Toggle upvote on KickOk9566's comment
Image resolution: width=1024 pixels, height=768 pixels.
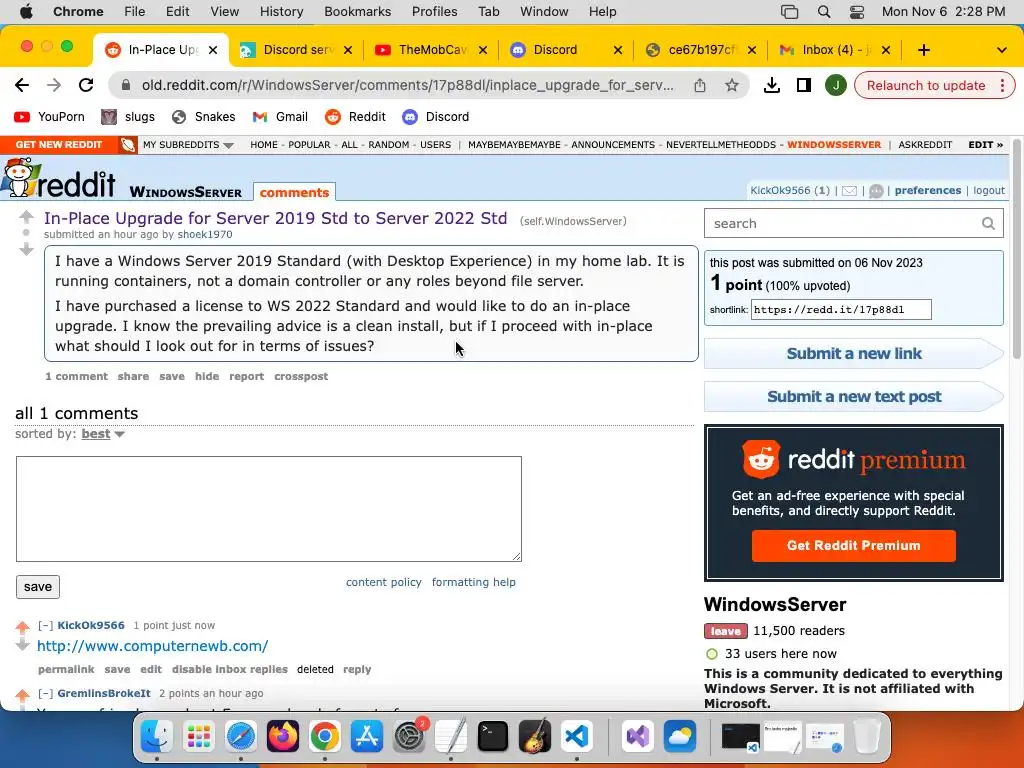23,627
